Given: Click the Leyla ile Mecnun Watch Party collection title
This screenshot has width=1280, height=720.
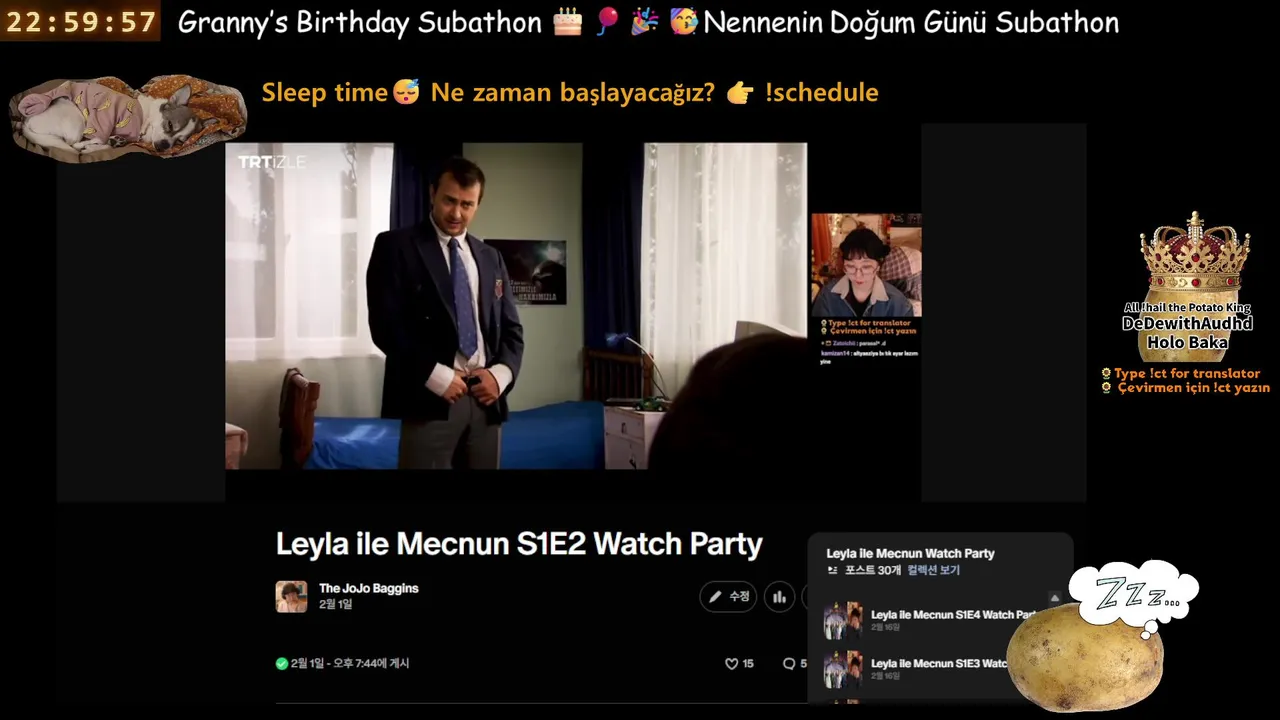Looking at the screenshot, I should pos(910,553).
